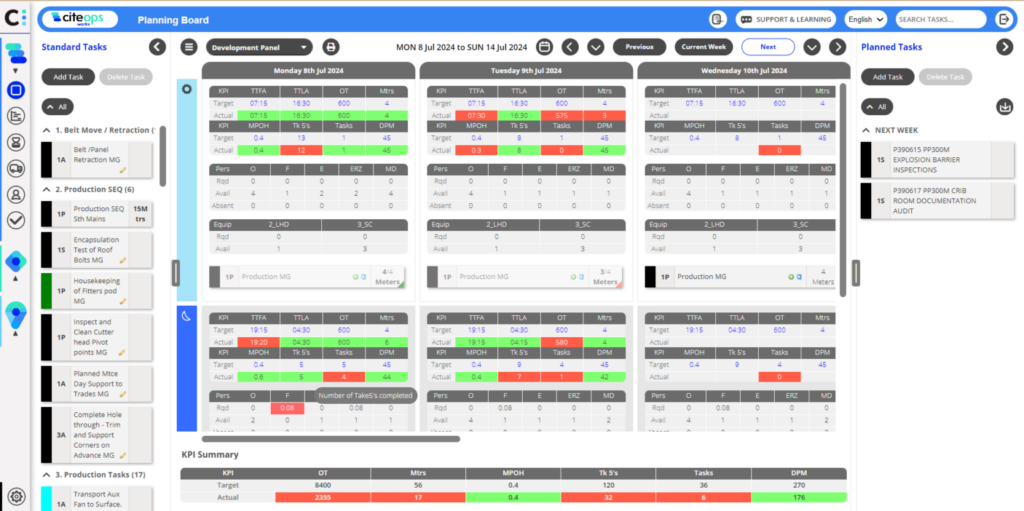Open the checkmark icon in sidebar

point(16,220)
